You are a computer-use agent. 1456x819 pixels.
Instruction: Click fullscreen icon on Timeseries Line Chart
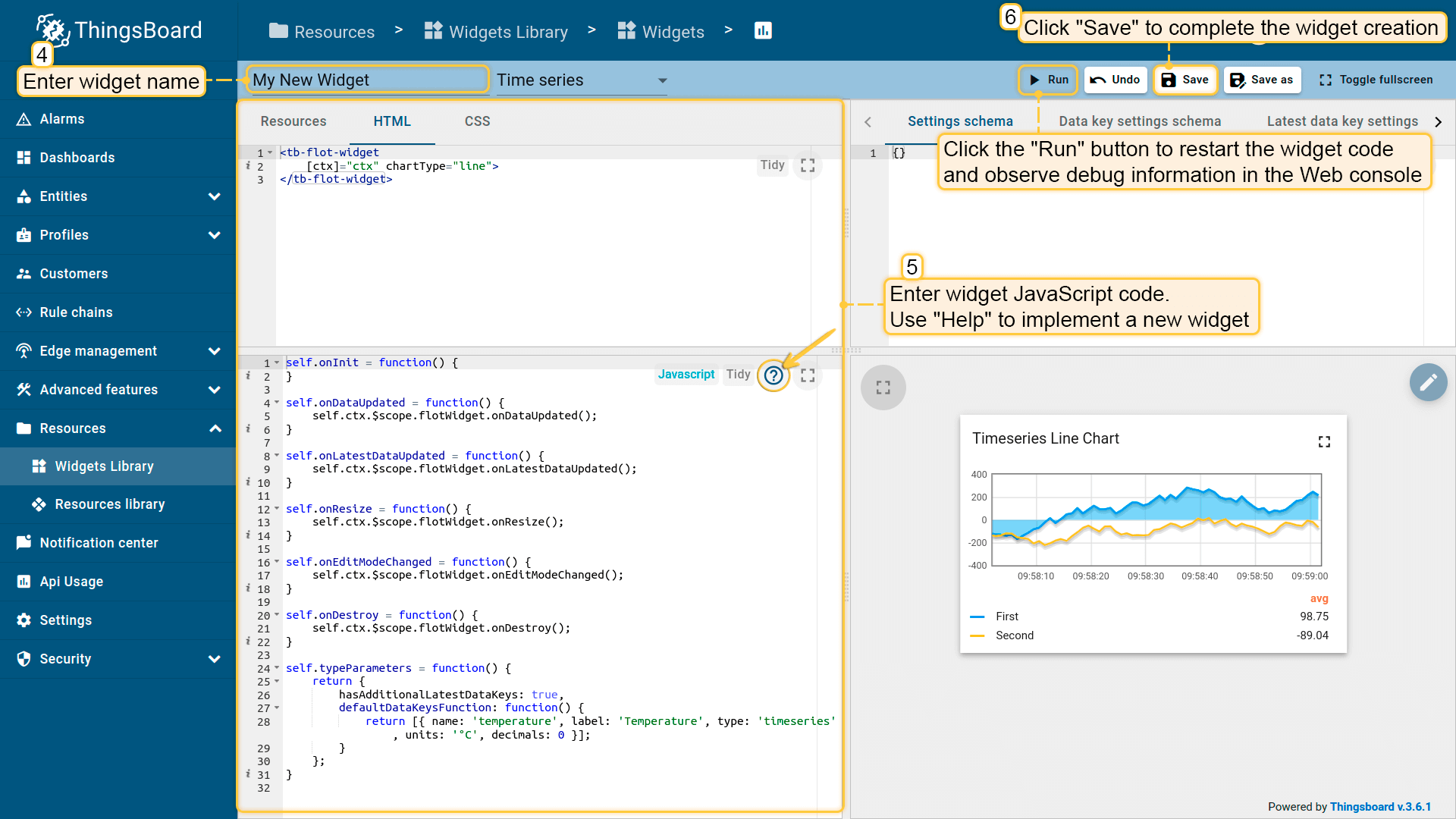[x=1324, y=441]
